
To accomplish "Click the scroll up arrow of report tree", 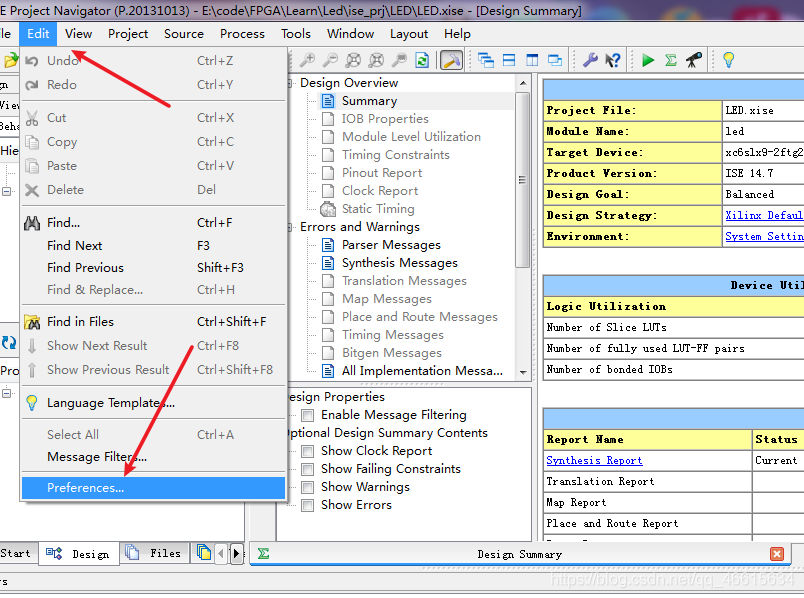I will click(x=523, y=83).
